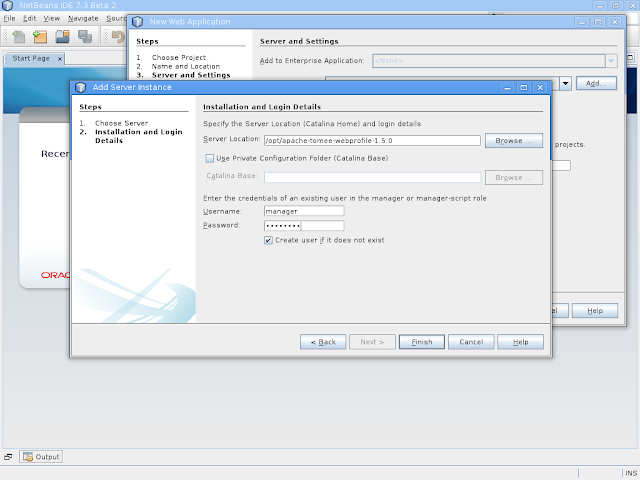Click the New Project toolbar icon

(x=40, y=37)
